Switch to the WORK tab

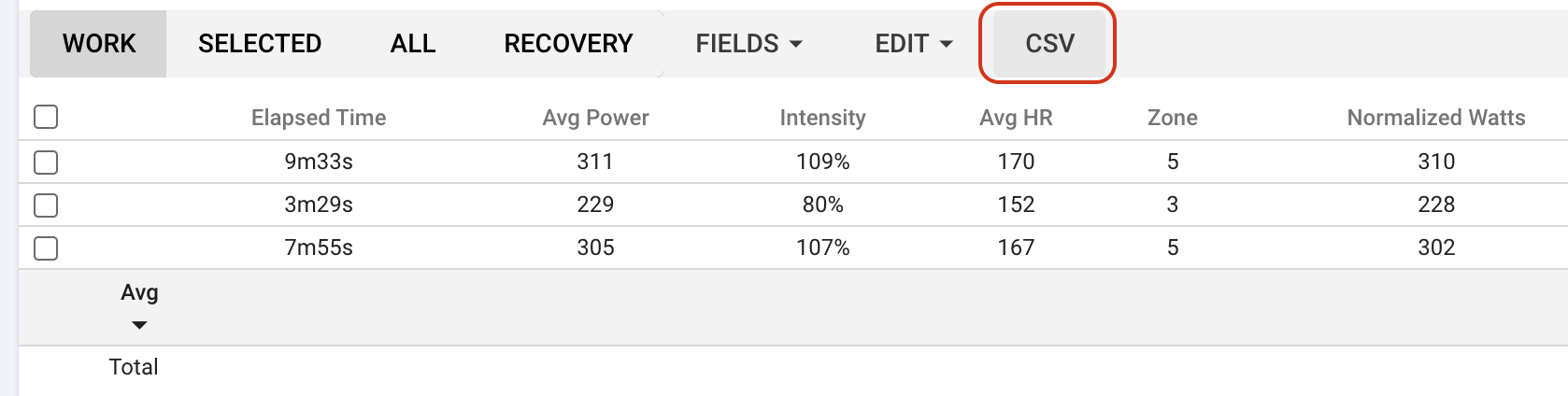point(99,44)
